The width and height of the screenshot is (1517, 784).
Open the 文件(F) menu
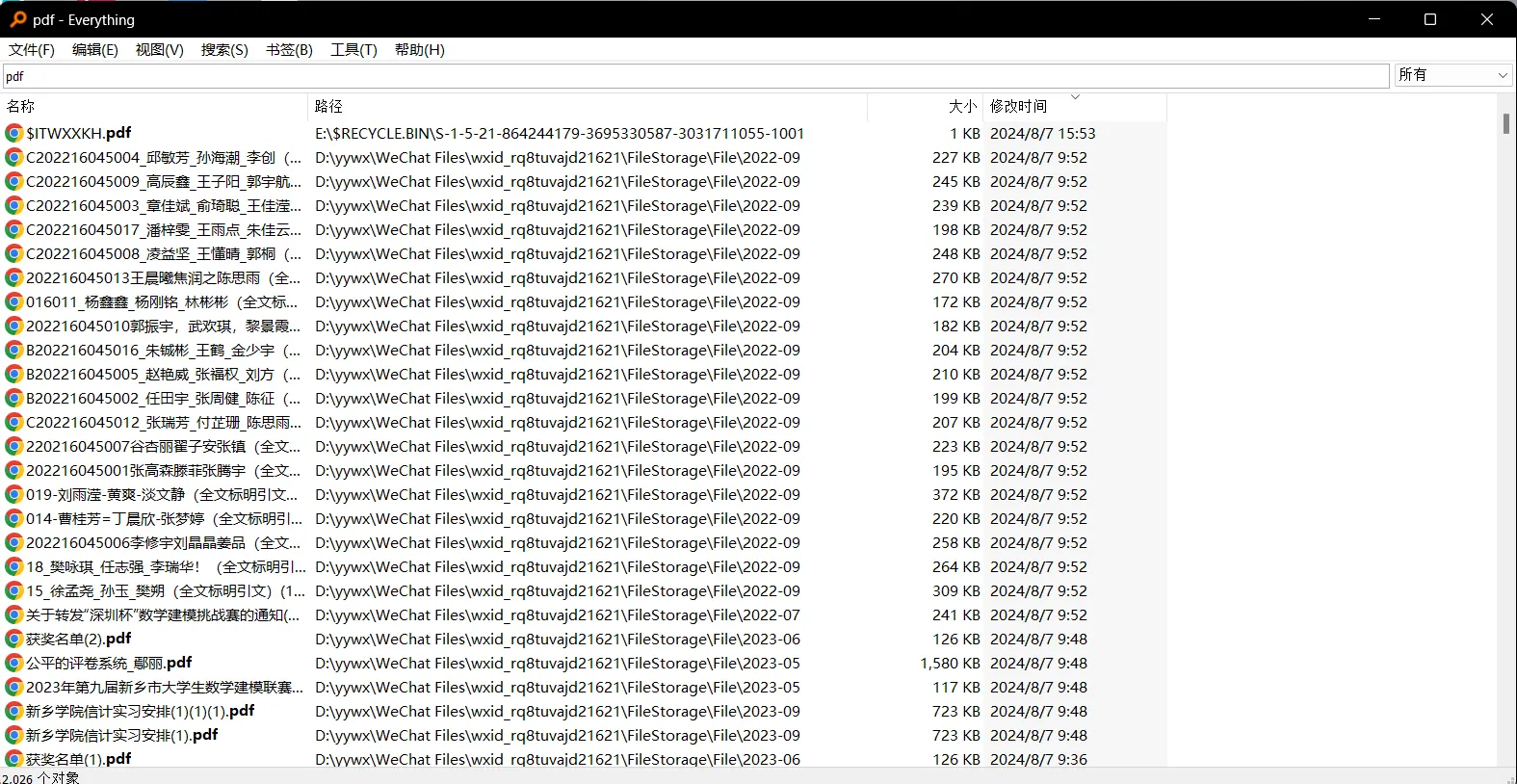32,50
